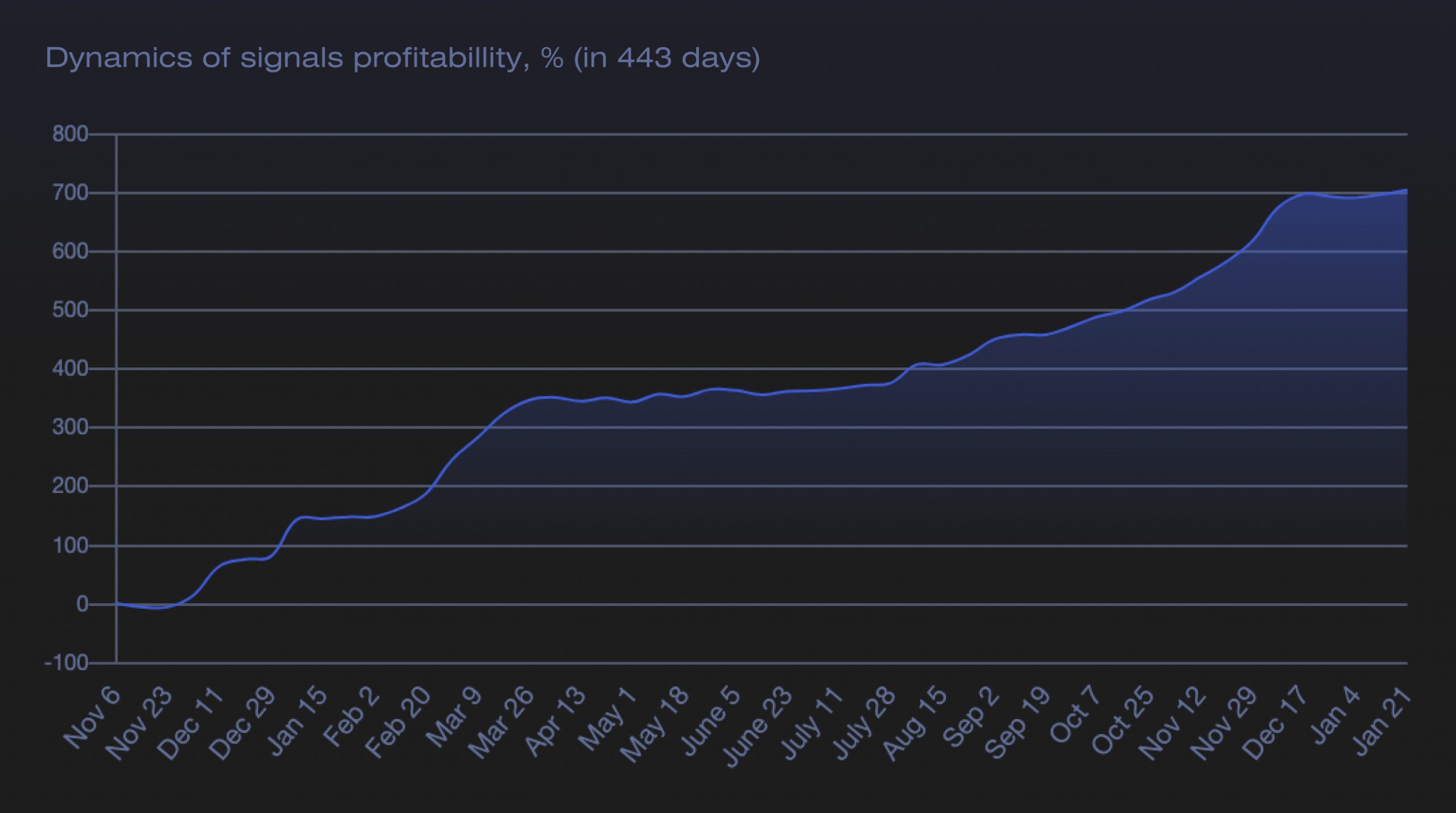The width and height of the screenshot is (1456, 813).
Task: Select the Nov 29 date label
Action: click(1223, 724)
